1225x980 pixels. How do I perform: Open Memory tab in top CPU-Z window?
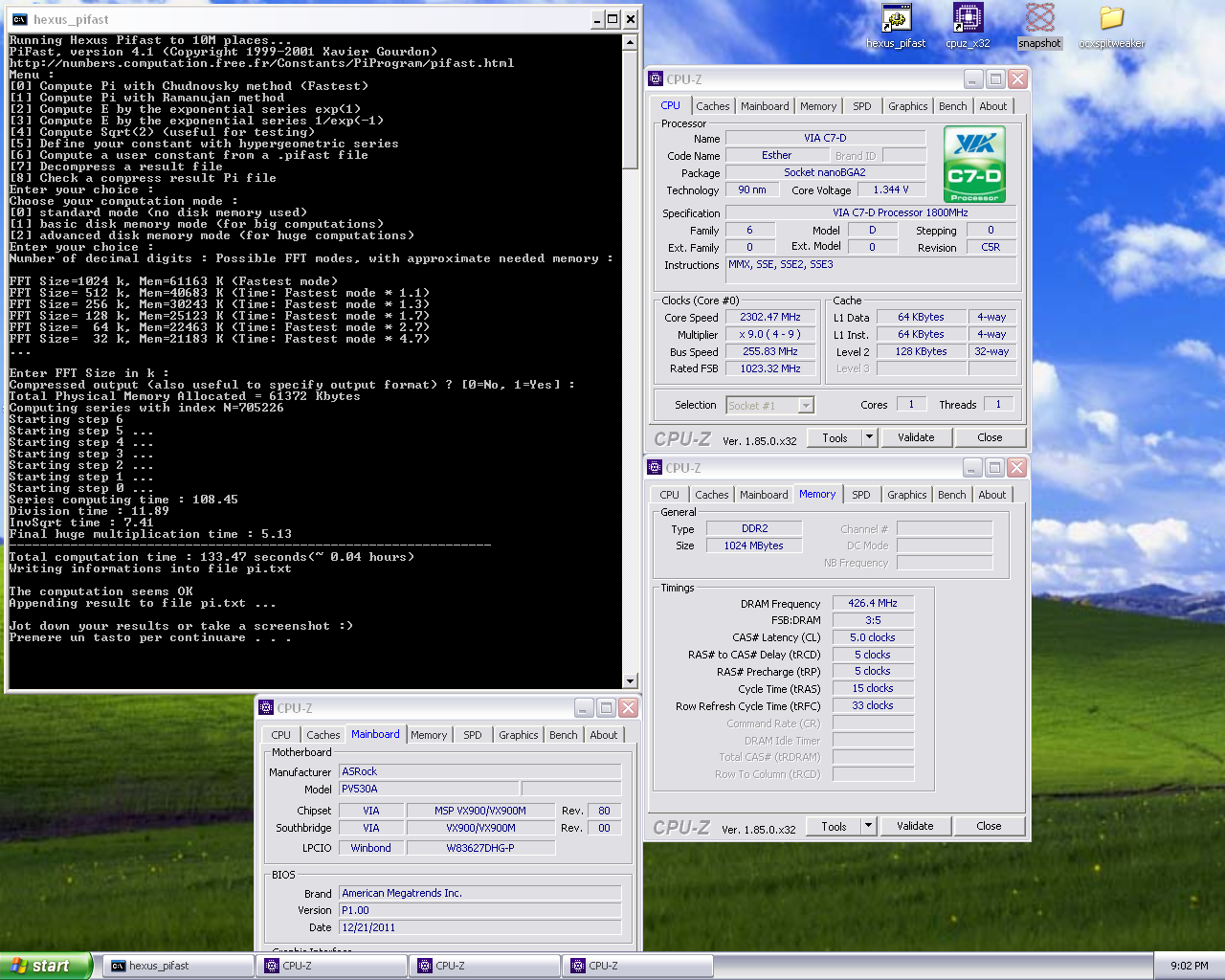tap(818, 106)
